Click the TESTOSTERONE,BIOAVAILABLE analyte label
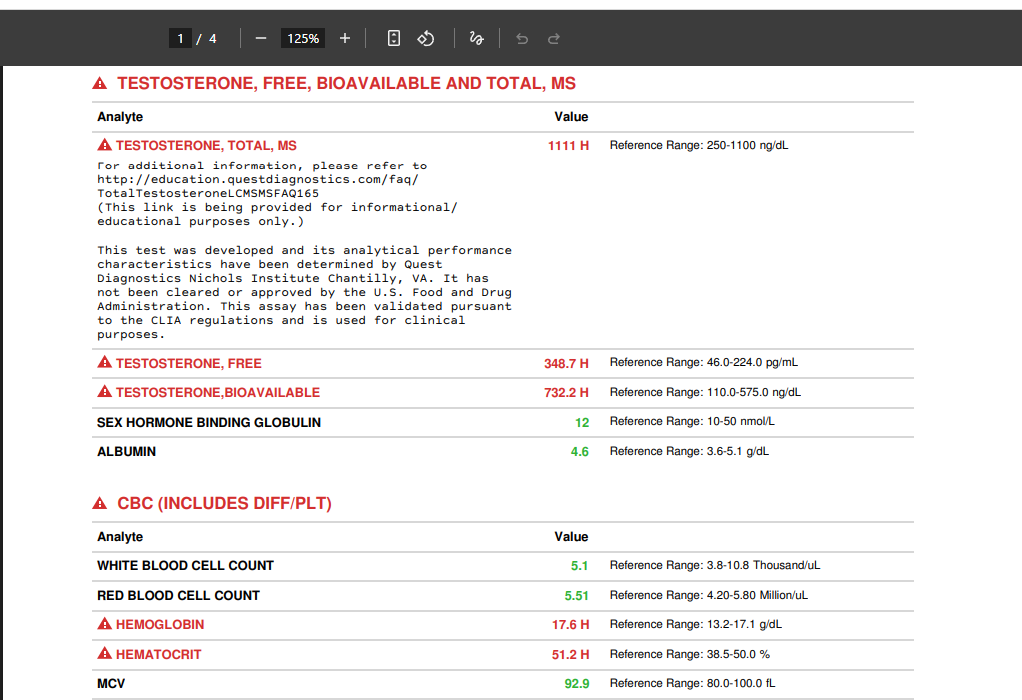The image size is (1022, 700). click(x=218, y=392)
